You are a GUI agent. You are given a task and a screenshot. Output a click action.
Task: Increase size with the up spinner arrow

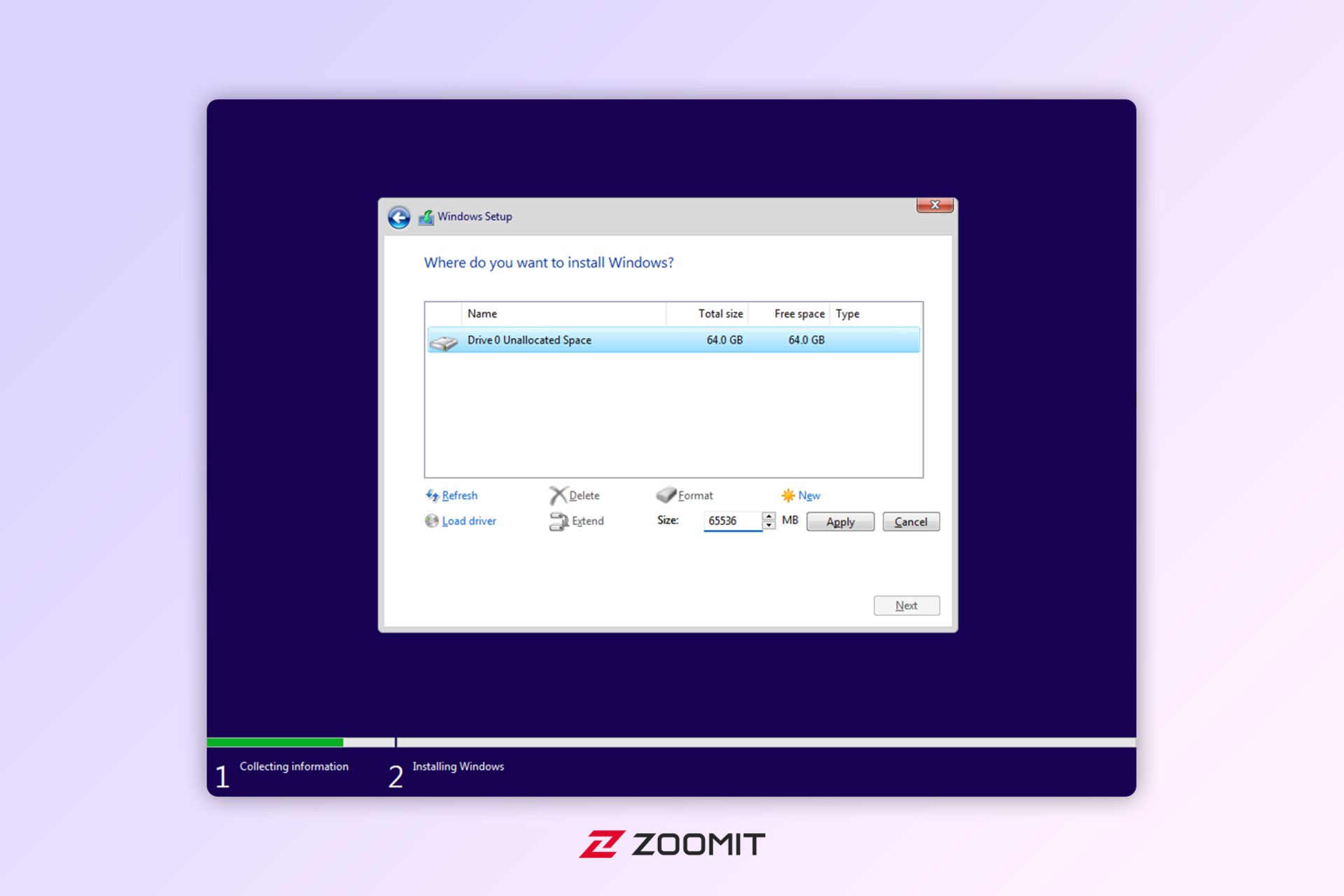click(769, 517)
